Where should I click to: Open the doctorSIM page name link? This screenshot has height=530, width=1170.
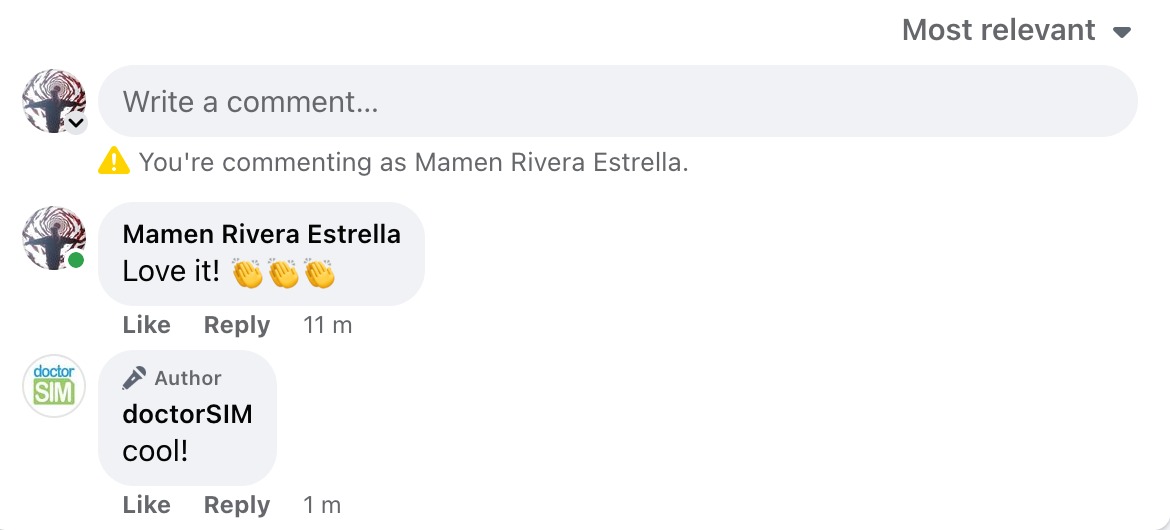[x=187, y=414]
